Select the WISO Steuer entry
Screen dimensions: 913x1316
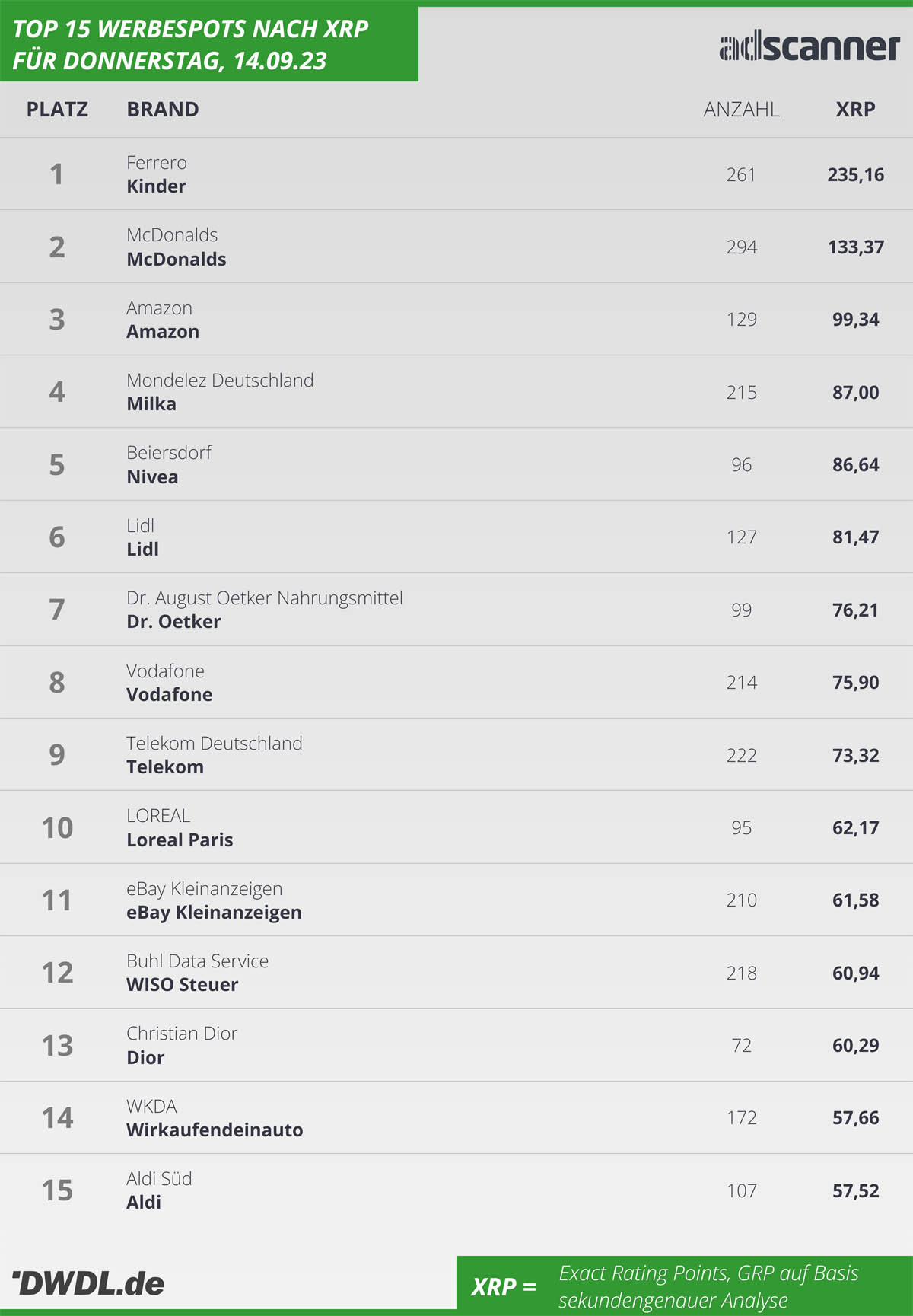point(183,985)
